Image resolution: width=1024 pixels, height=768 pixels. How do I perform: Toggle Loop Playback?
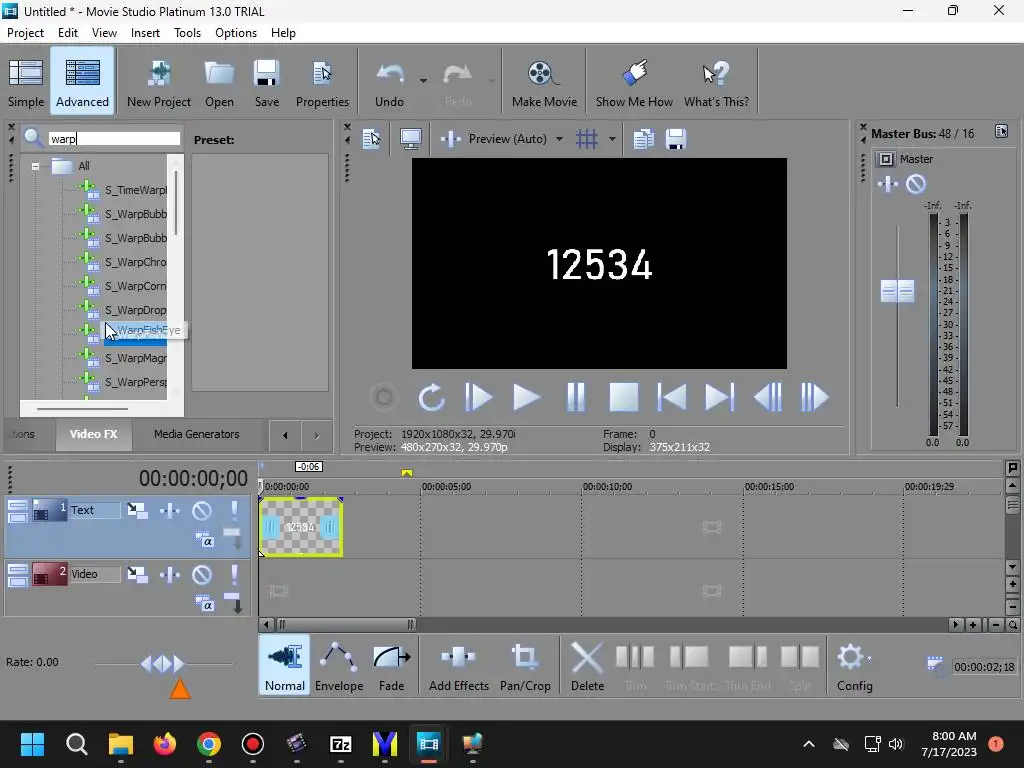(x=431, y=397)
